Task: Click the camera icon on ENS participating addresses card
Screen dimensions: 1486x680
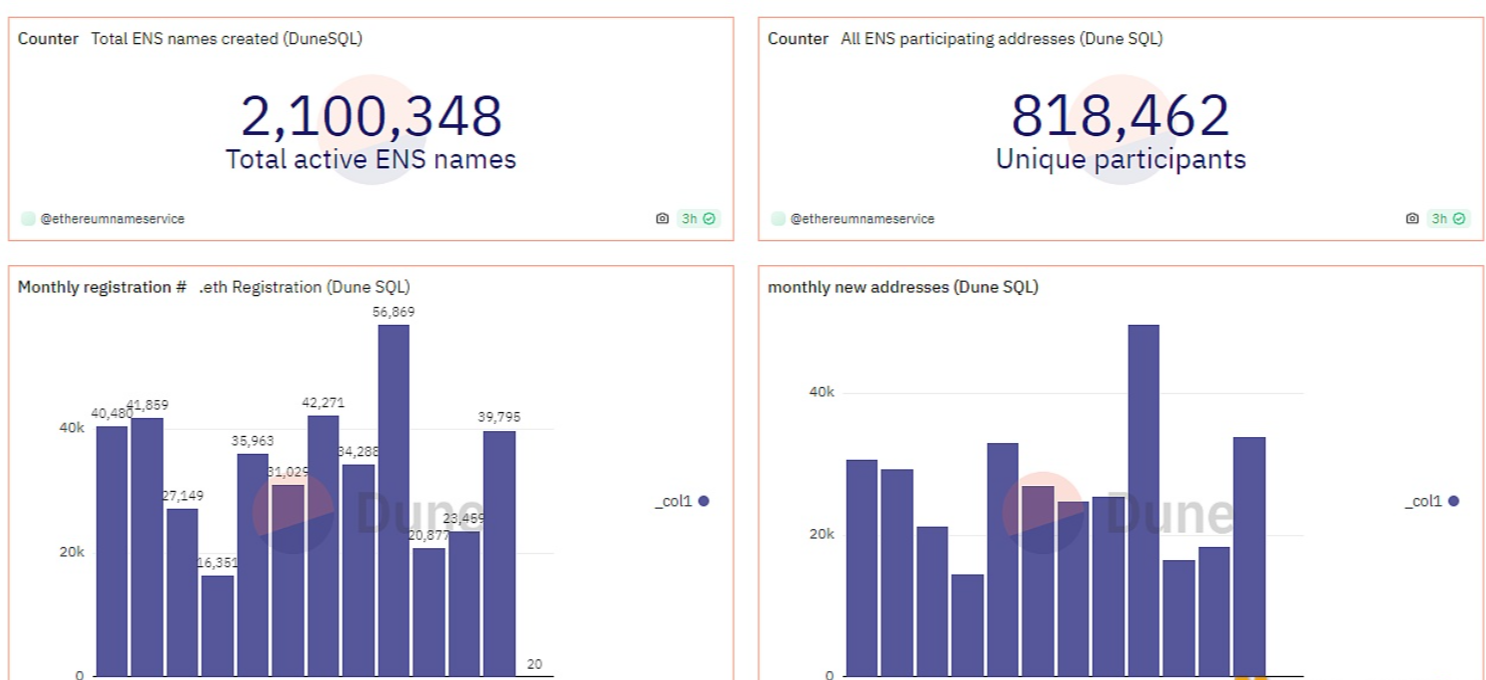Action: tap(1412, 218)
